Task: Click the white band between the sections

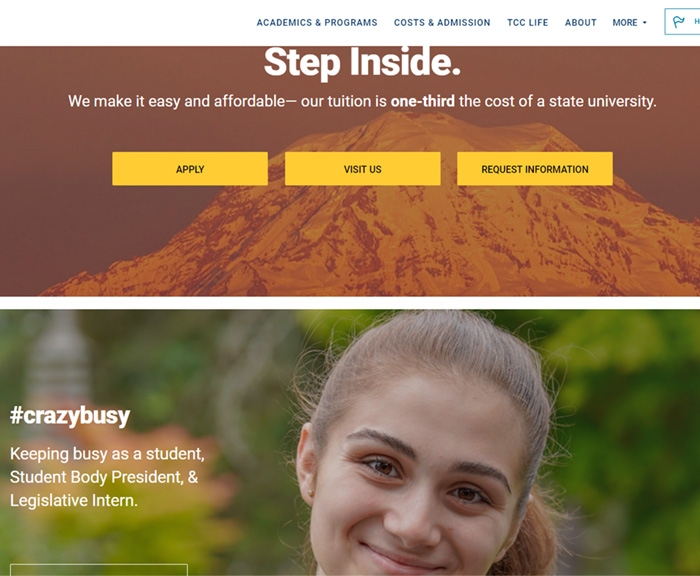Action: (x=350, y=303)
